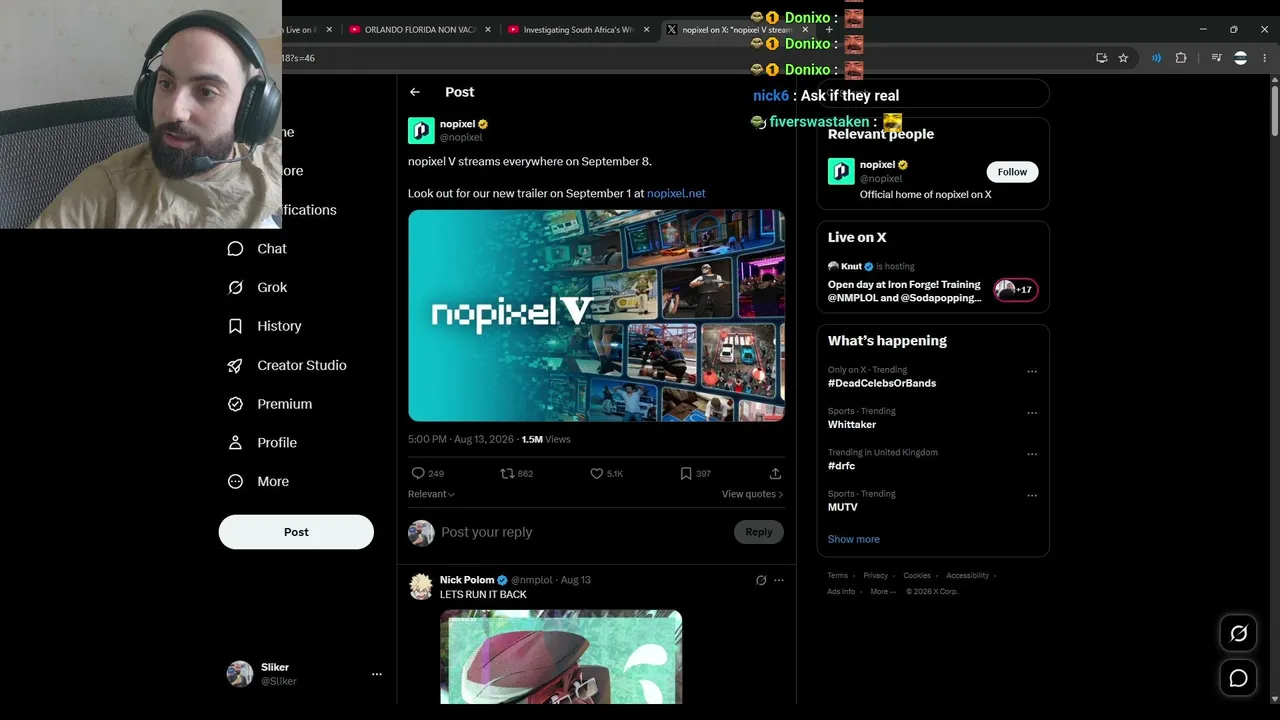The width and height of the screenshot is (1280, 720).
Task: Open options for #drfc trend
Action: [x=1032, y=454]
